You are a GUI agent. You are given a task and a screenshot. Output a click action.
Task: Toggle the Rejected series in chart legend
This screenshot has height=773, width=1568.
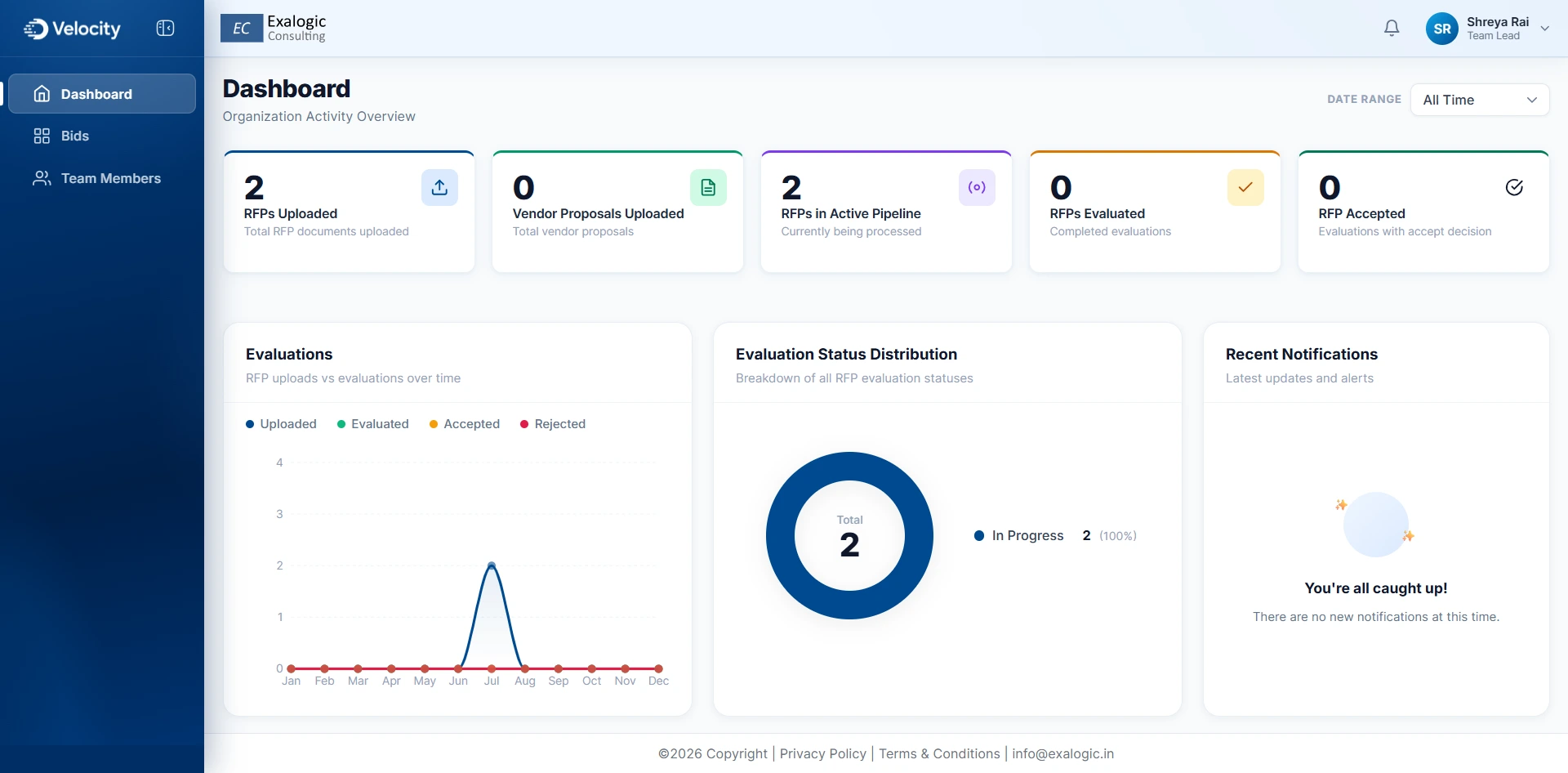[553, 424]
